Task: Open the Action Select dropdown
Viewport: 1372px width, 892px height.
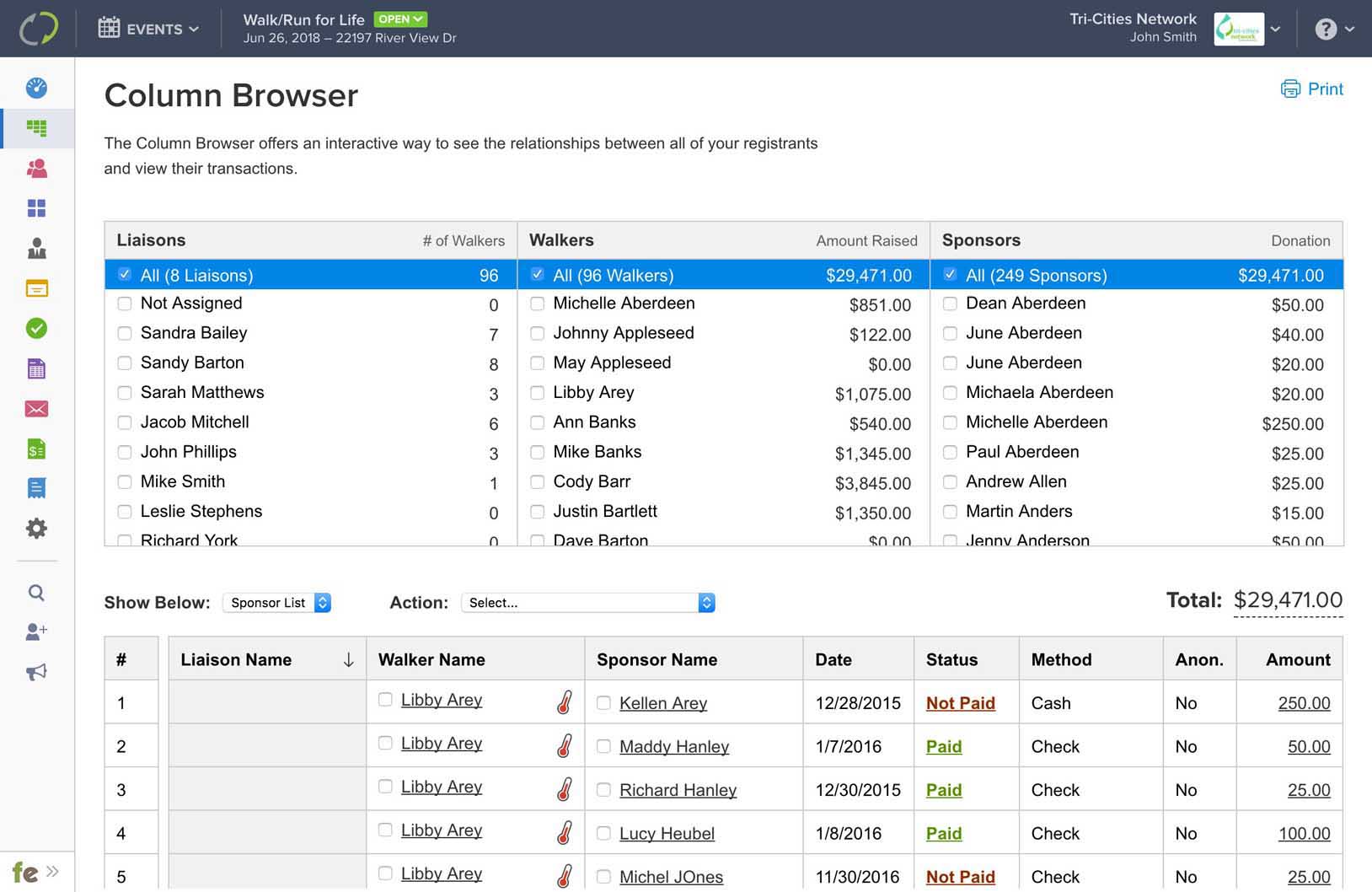Action: [x=587, y=603]
